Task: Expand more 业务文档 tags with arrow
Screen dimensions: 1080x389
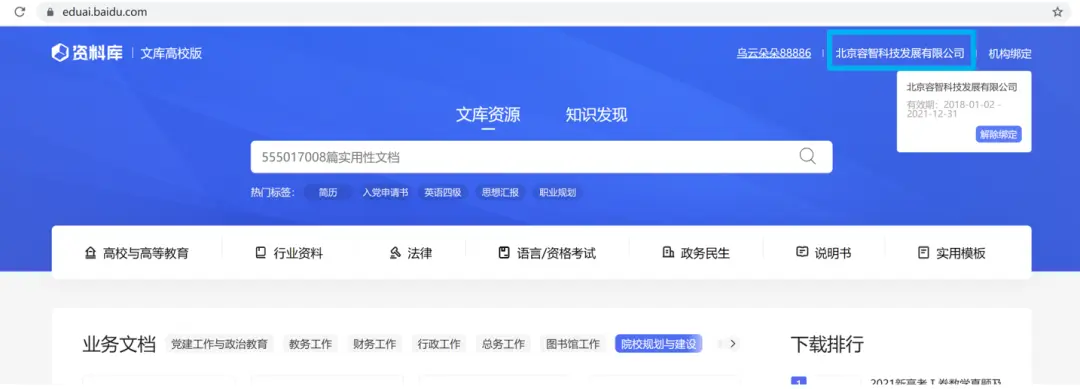Action: [x=732, y=344]
